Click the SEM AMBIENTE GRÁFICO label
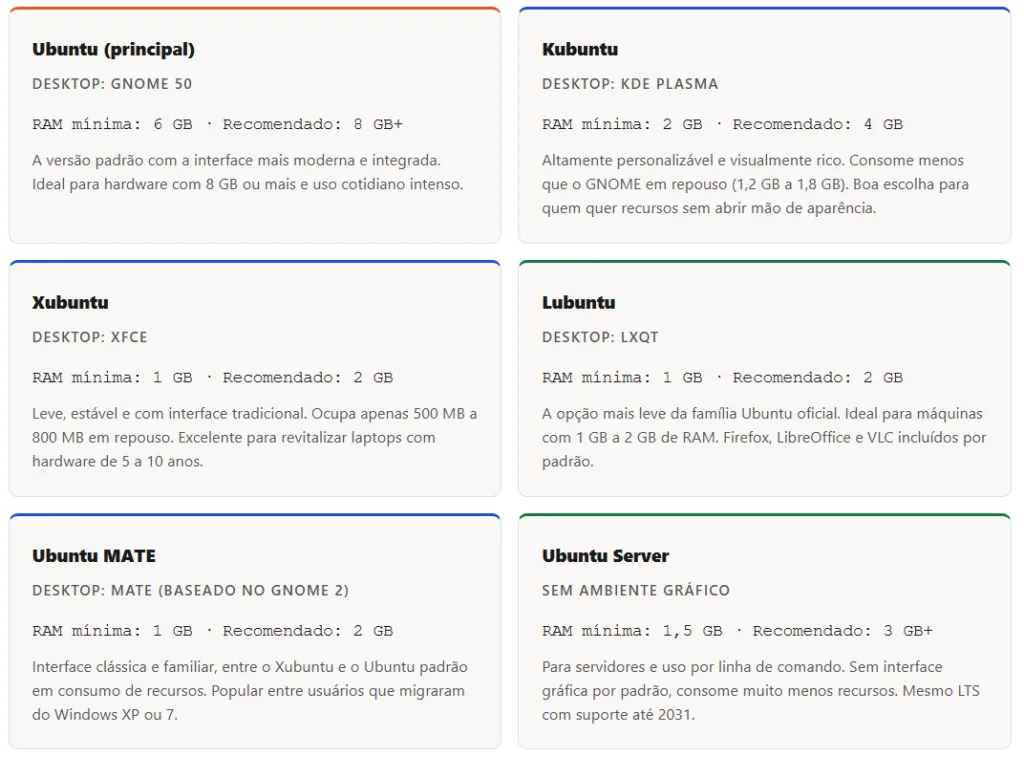1024x757 pixels. [636, 590]
